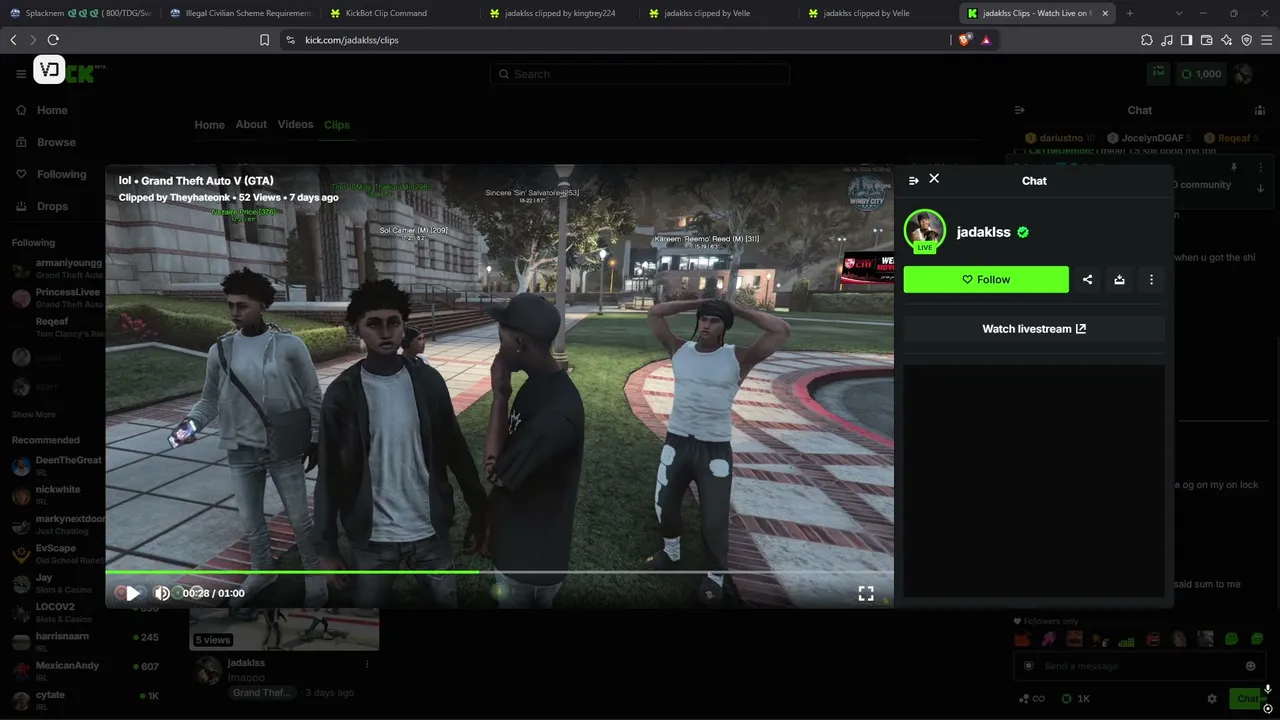
Task: Open the Brave Rewards triangle icon
Action: click(x=986, y=40)
